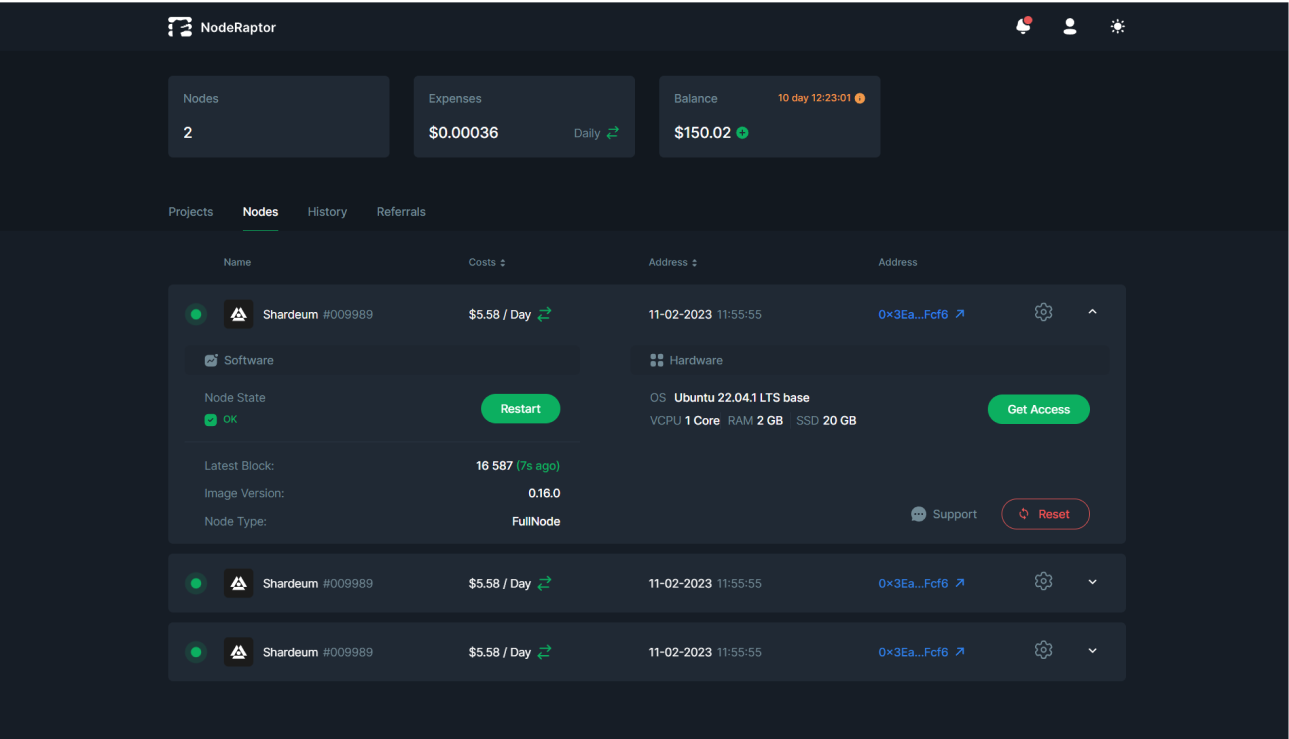Restart the node
Screen dimensions: 1289x739
click(x=520, y=409)
